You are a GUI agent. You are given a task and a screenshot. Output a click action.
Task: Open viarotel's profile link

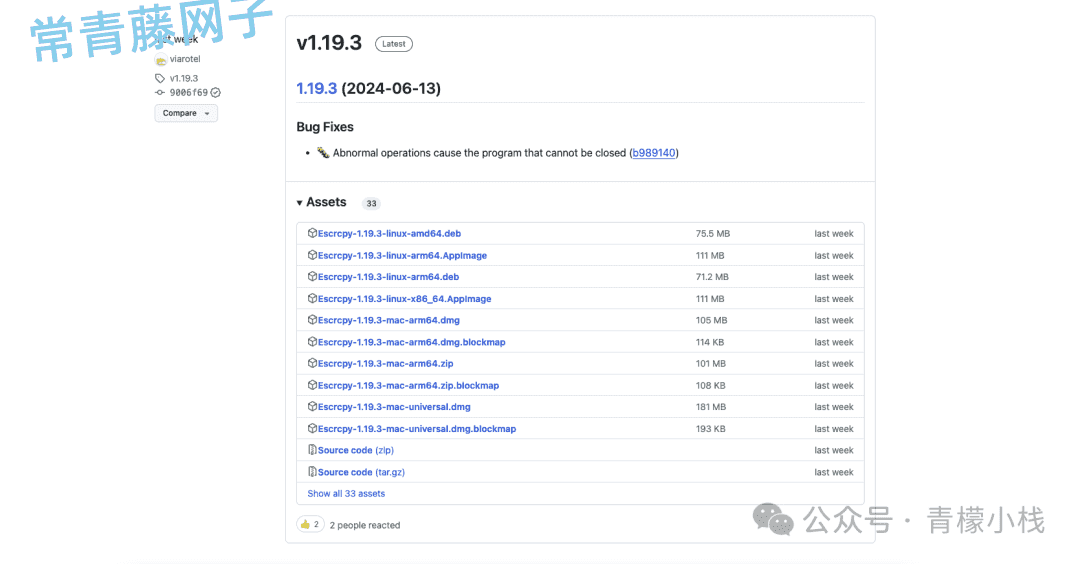[x=185, y=59]
